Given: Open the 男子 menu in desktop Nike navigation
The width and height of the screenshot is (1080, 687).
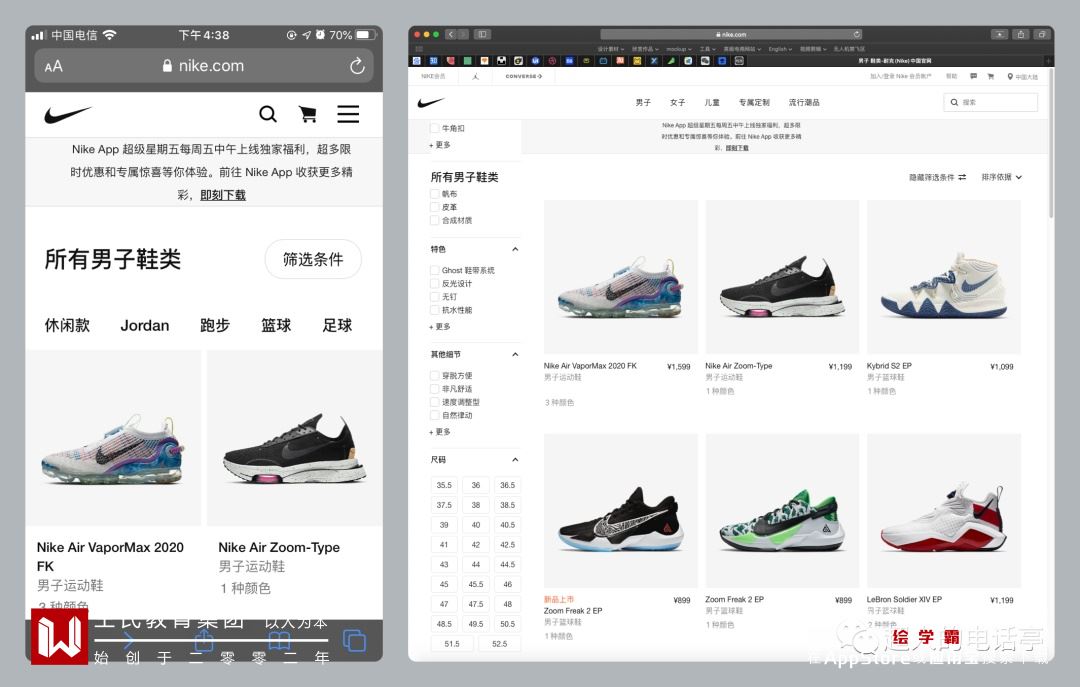Looking at the screenshot, I should coord(643,103).
